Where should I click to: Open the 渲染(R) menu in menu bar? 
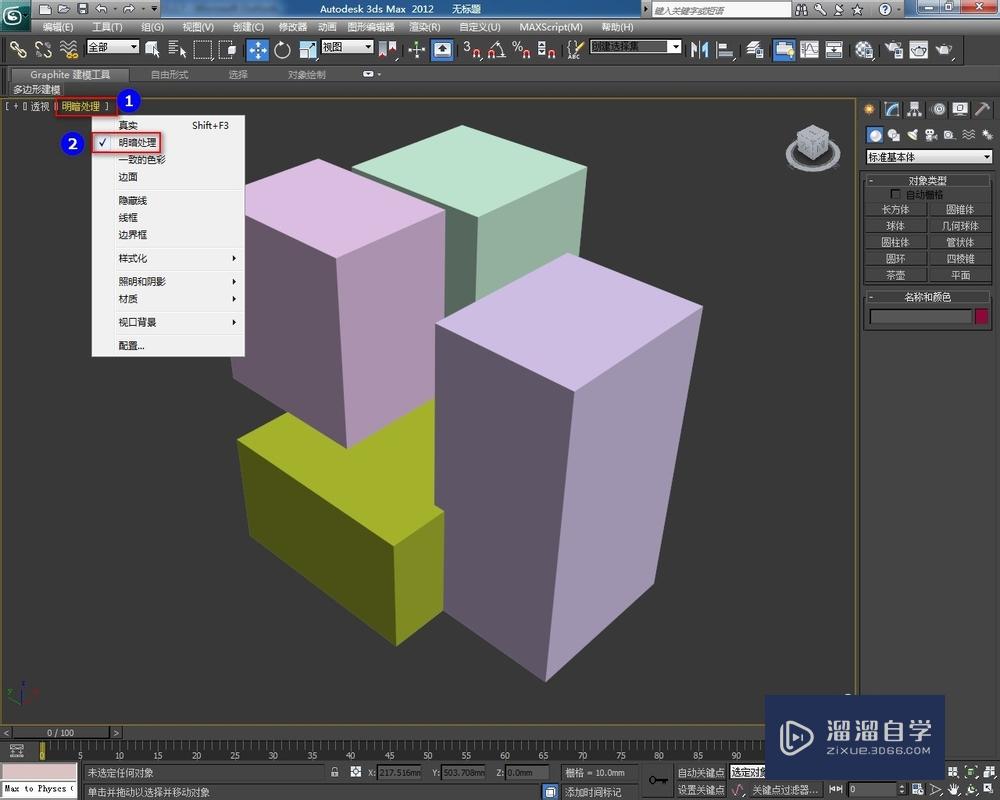pos(422,27)
